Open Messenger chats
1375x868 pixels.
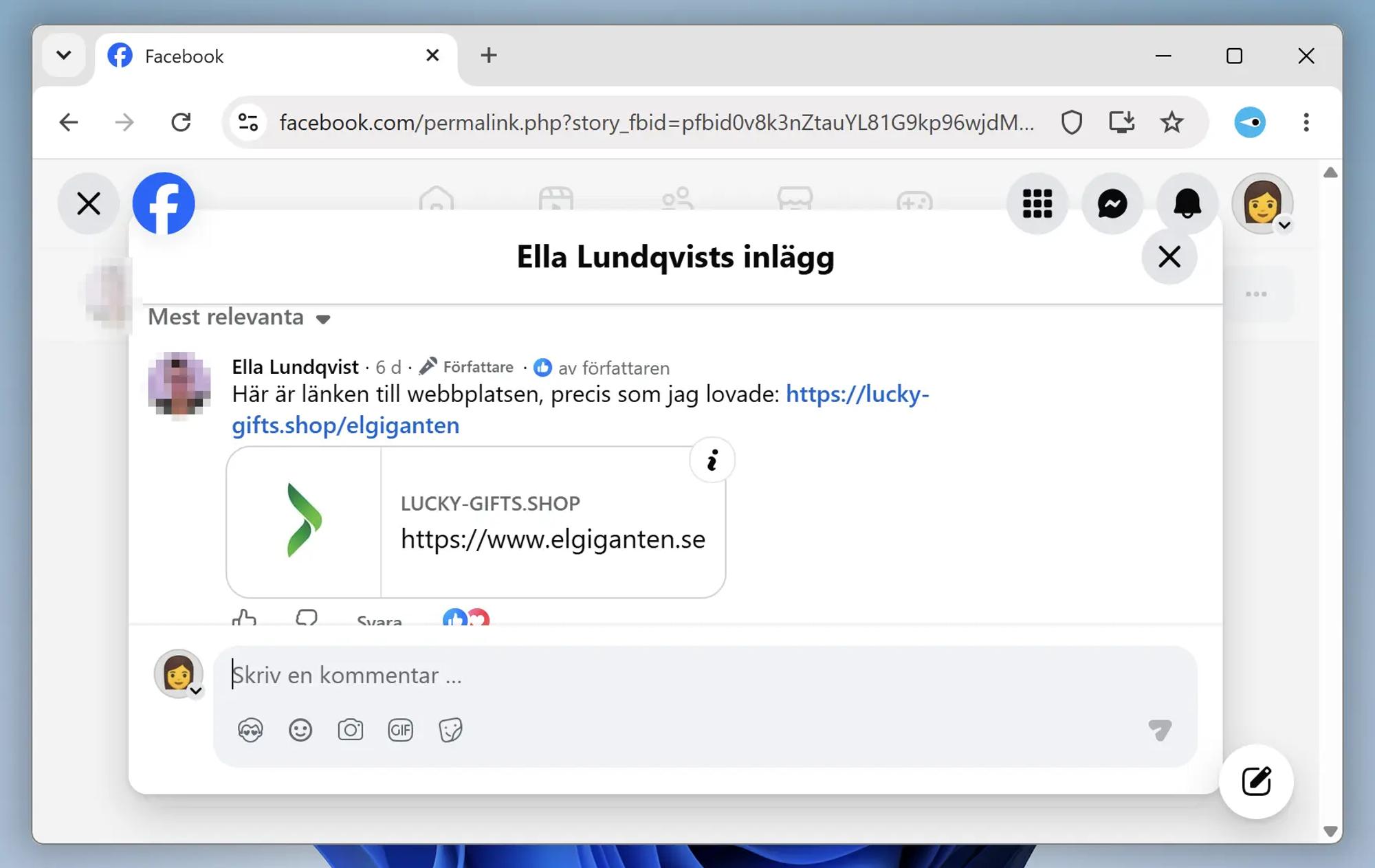[x=1112, y=203]
